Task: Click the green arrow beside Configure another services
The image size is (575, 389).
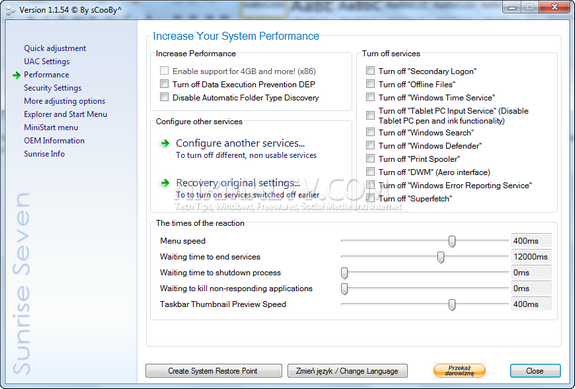Action: point(165,143)
